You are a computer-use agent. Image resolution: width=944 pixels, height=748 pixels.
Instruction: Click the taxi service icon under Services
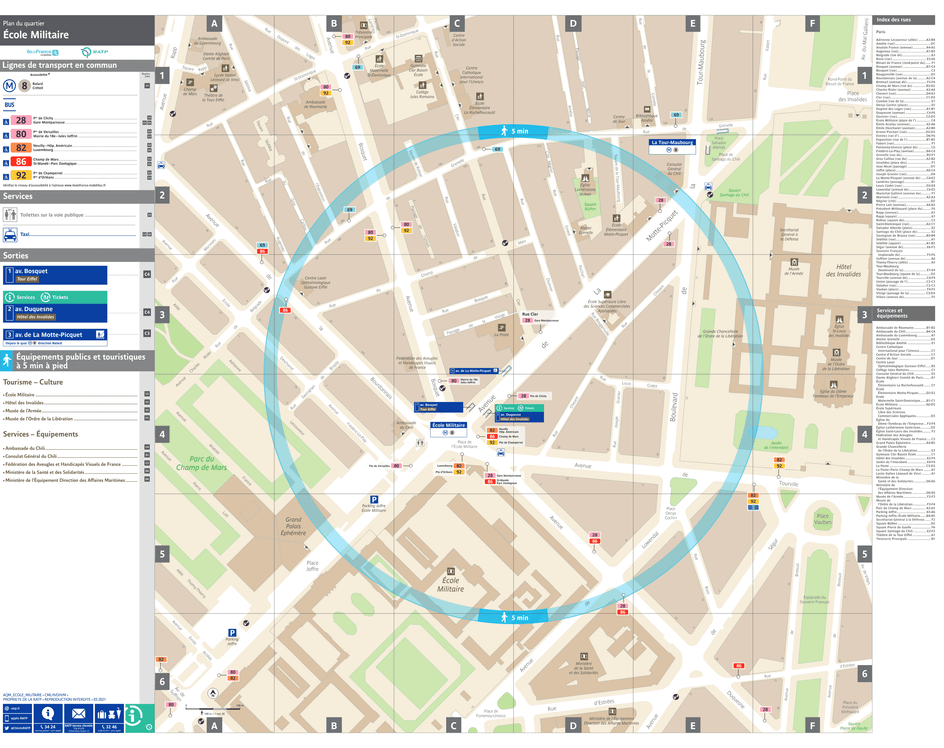click(10, 233)
